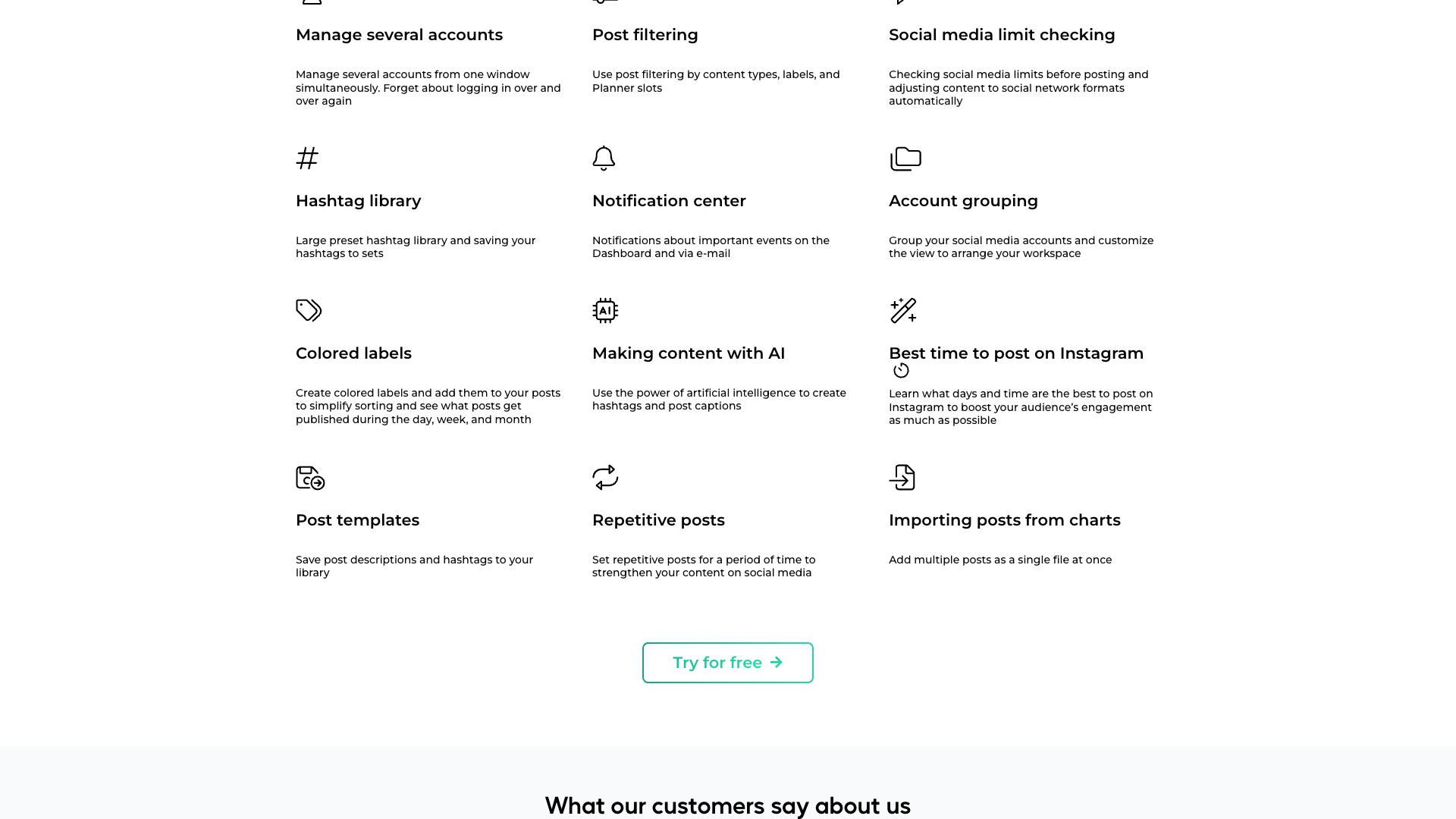Click the magic wand icon for Best time to post
Image resolution: width=1456 pixels, height=819 pixels.
point(903,310)
